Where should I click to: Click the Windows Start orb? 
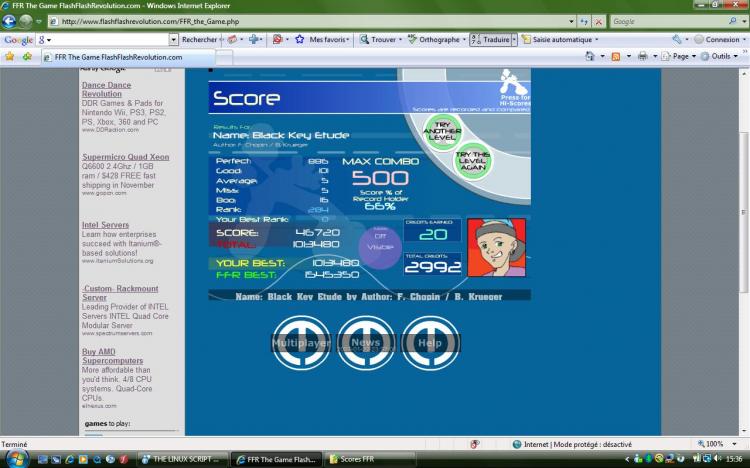pos(18,459)
